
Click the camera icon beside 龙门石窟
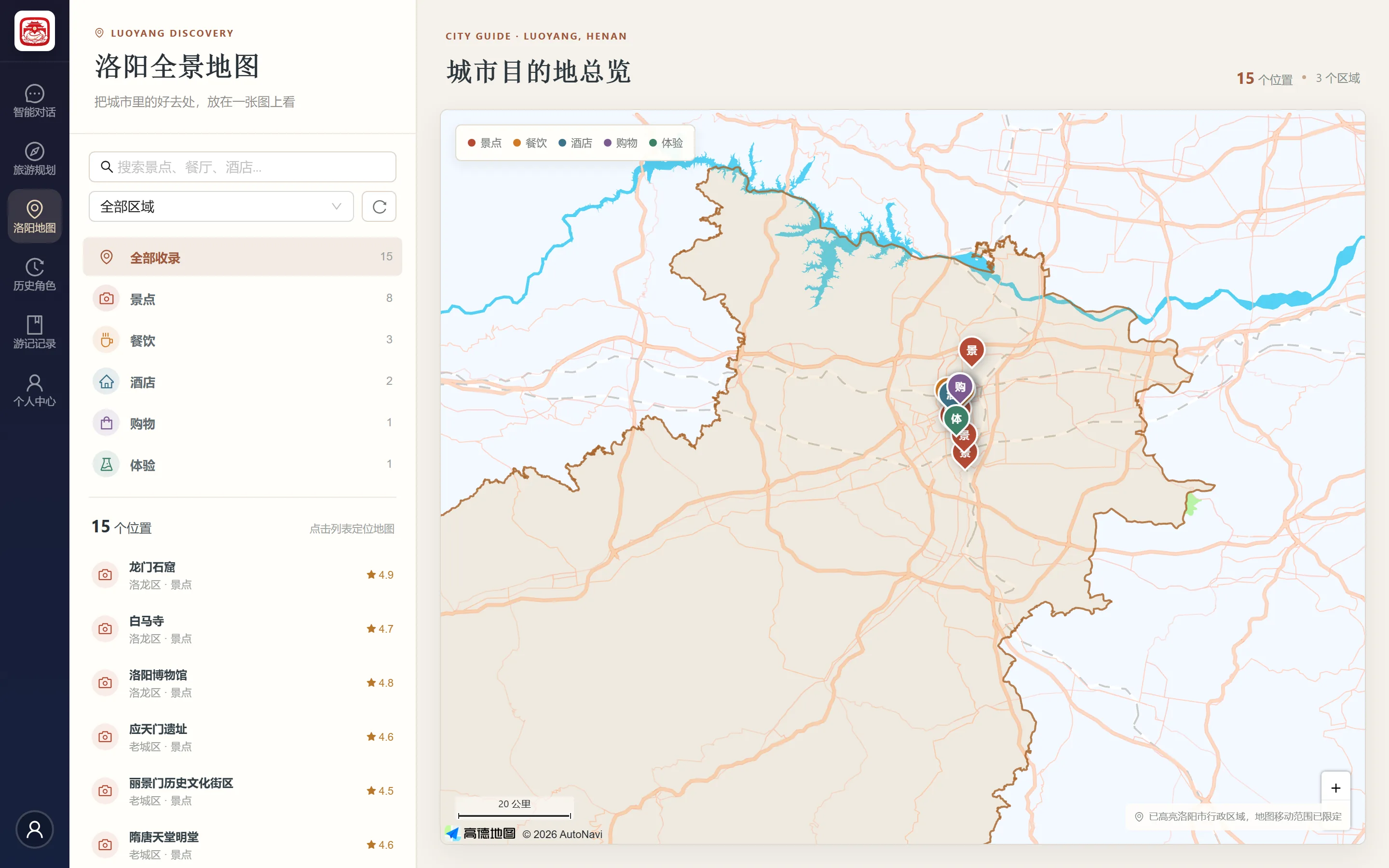[x=105, y=575]
